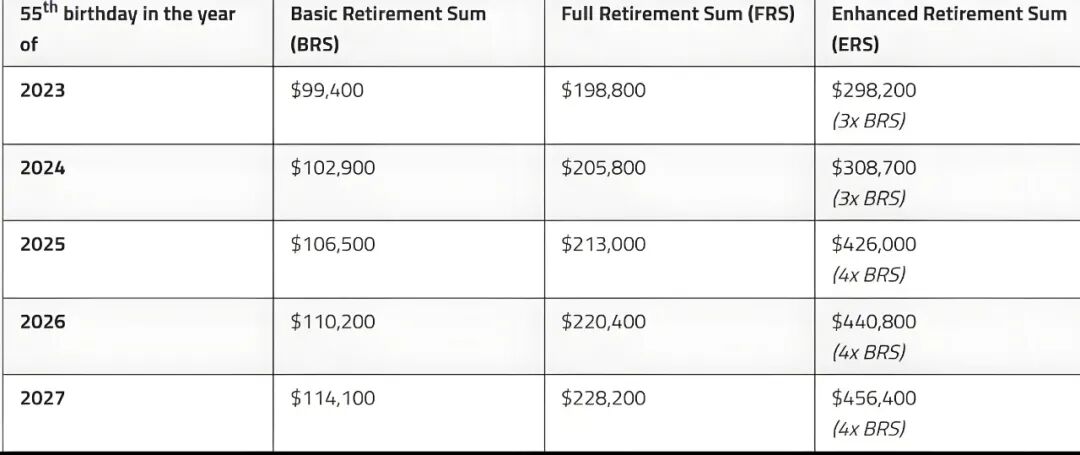Image resolution: width=1080 pixels, height=455 pixels.
Task: Click the Basic Retirement Sum (BRS) header
Action: click(388, 29)
